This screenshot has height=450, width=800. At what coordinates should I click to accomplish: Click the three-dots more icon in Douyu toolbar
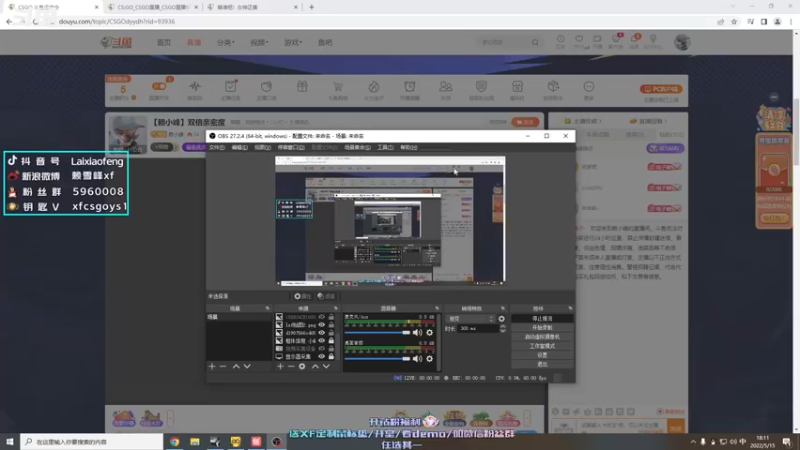coord(588,87)
